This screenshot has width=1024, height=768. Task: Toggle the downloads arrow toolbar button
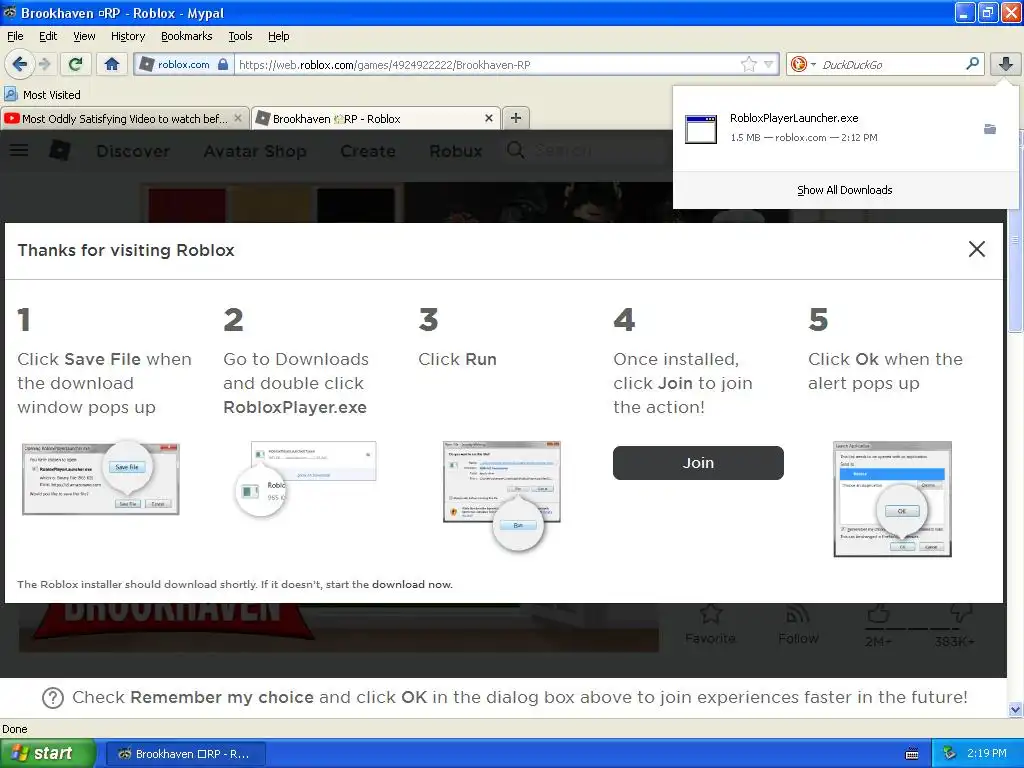pyautogui.click(x=1006, y=64)
